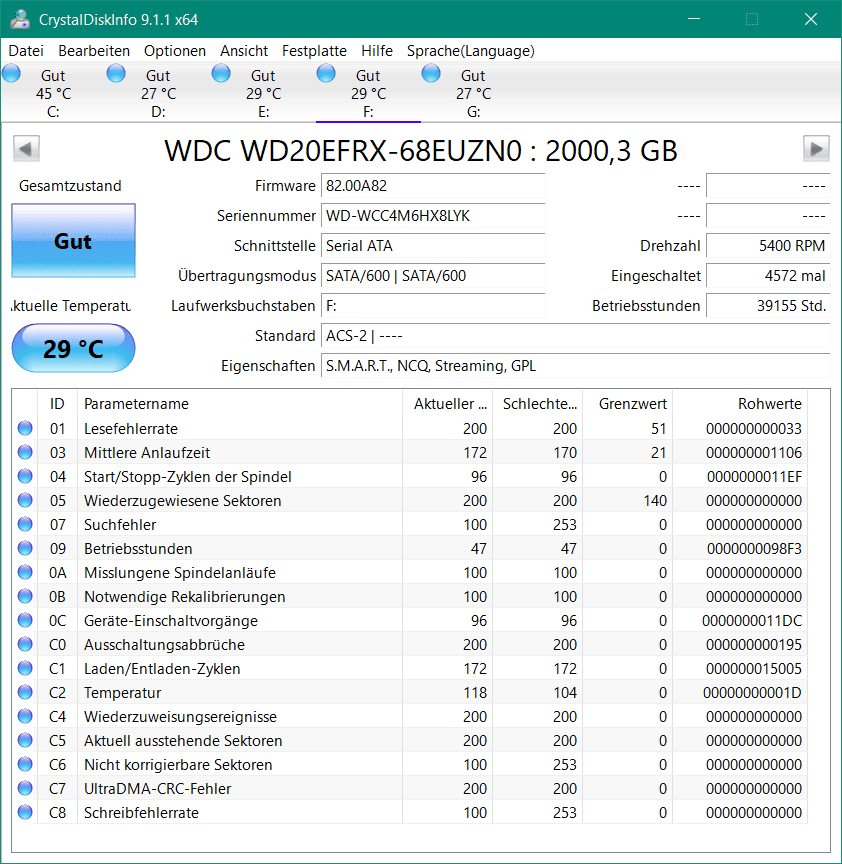Click status orb of Ausschaltungsabbrüche row
The height and width of the screenshot is (864, 842).
(x=25, y=644)
